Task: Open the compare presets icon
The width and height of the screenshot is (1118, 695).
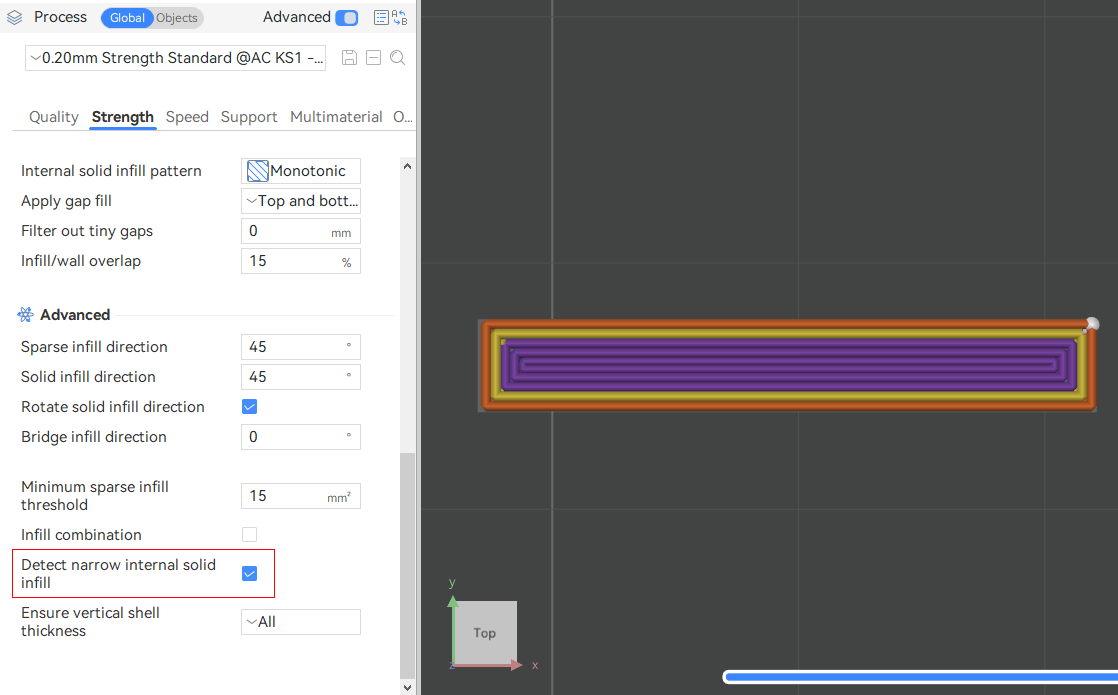Action: 399,18
